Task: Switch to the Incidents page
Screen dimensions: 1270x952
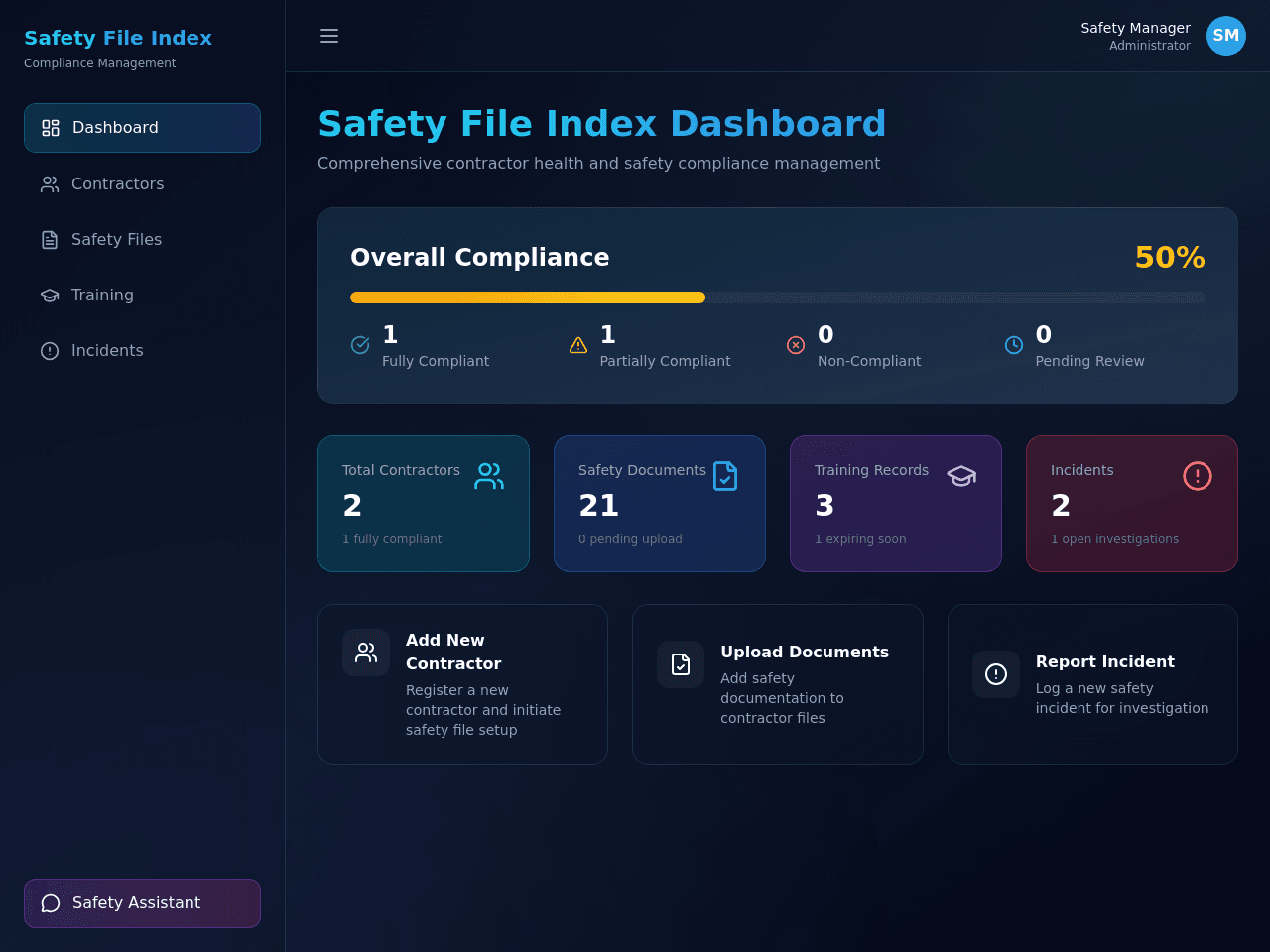Action: 142,351
